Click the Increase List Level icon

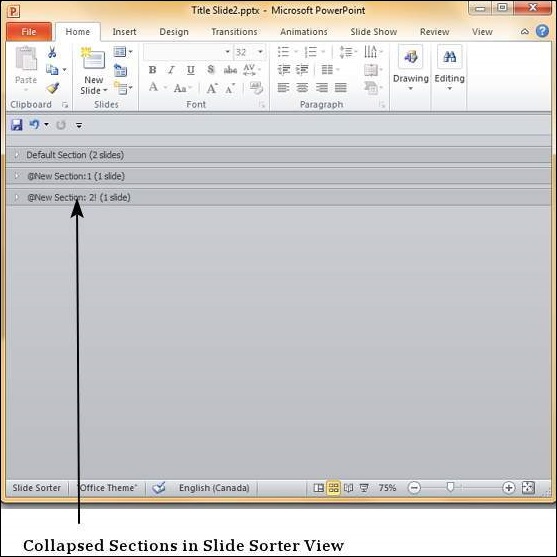(x=302, y=70)
